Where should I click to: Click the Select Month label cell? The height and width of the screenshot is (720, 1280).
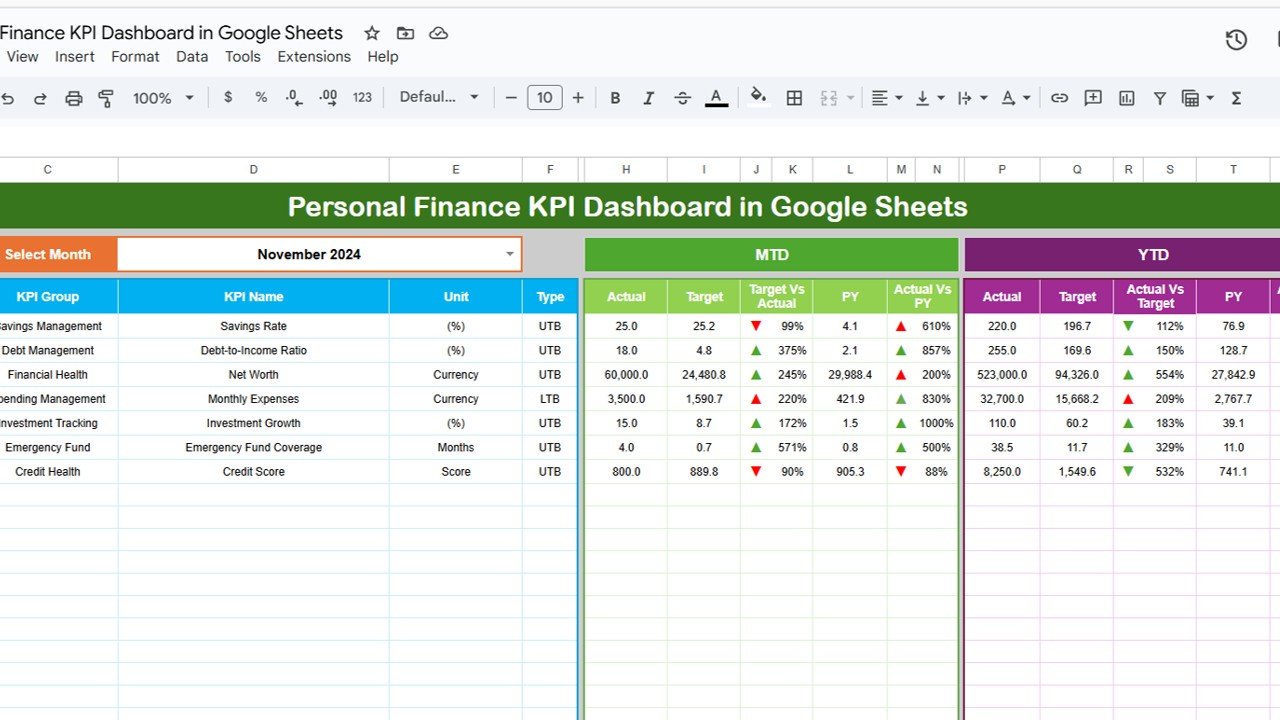(58, 254)
